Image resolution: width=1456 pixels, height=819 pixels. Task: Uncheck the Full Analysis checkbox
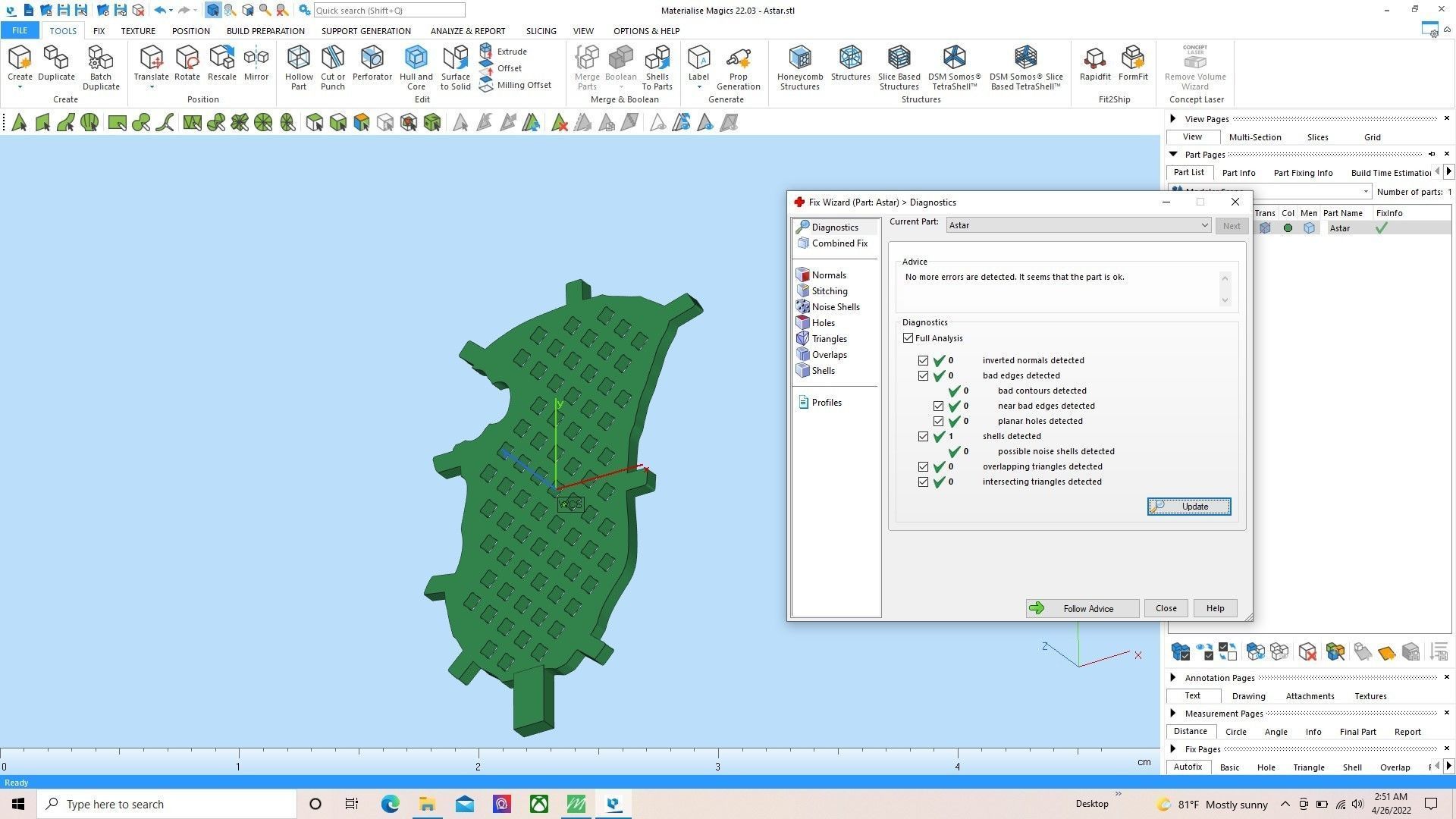coord(908,338)
